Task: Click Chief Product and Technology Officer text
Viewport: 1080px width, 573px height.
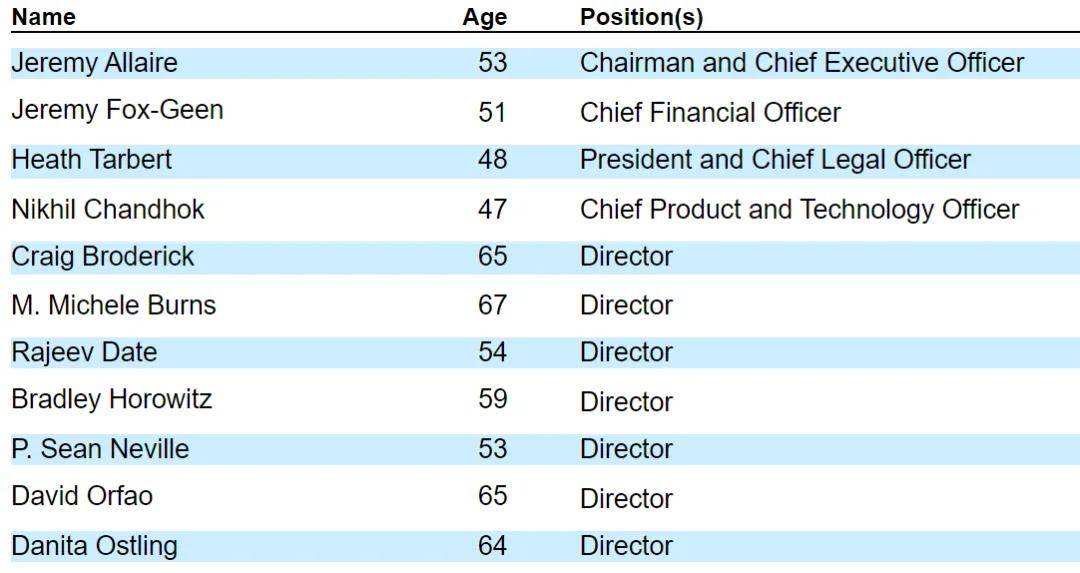Action: [799, 209]
